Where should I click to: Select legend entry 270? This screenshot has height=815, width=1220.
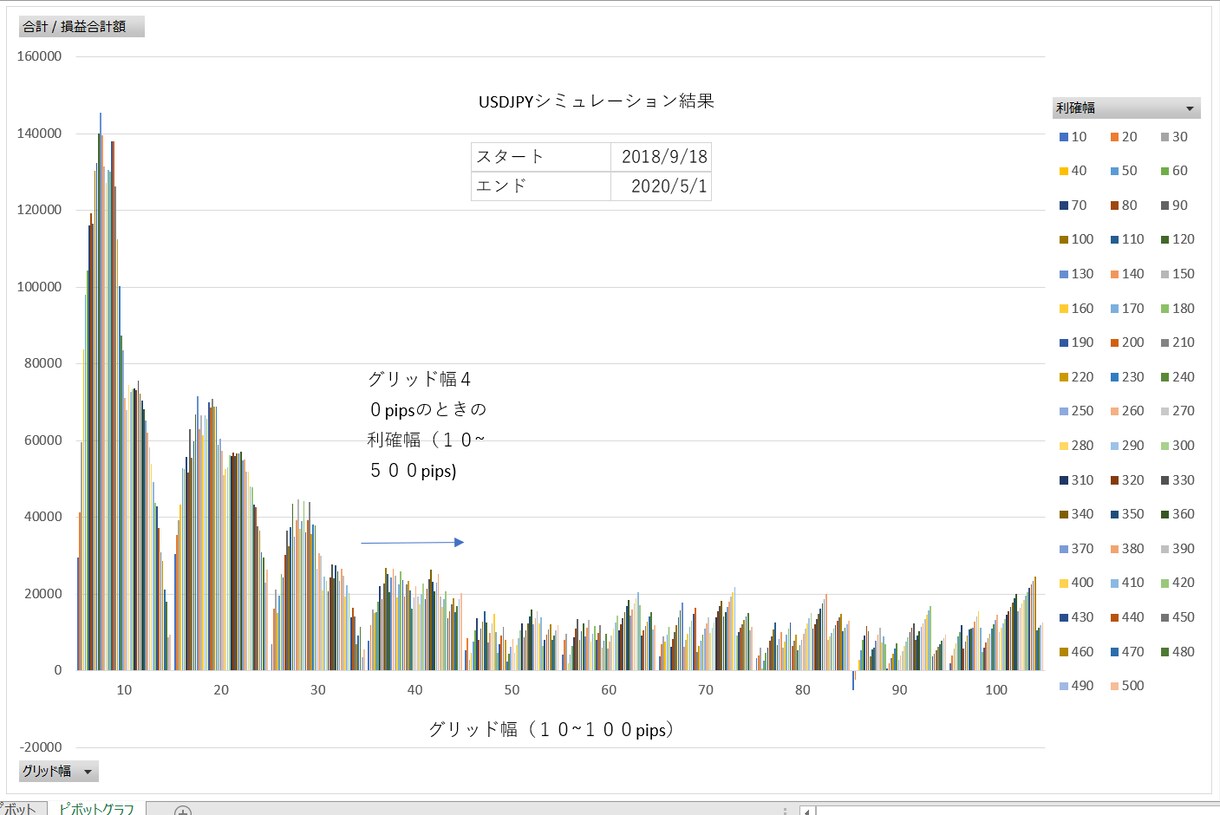coord(1177,411)
